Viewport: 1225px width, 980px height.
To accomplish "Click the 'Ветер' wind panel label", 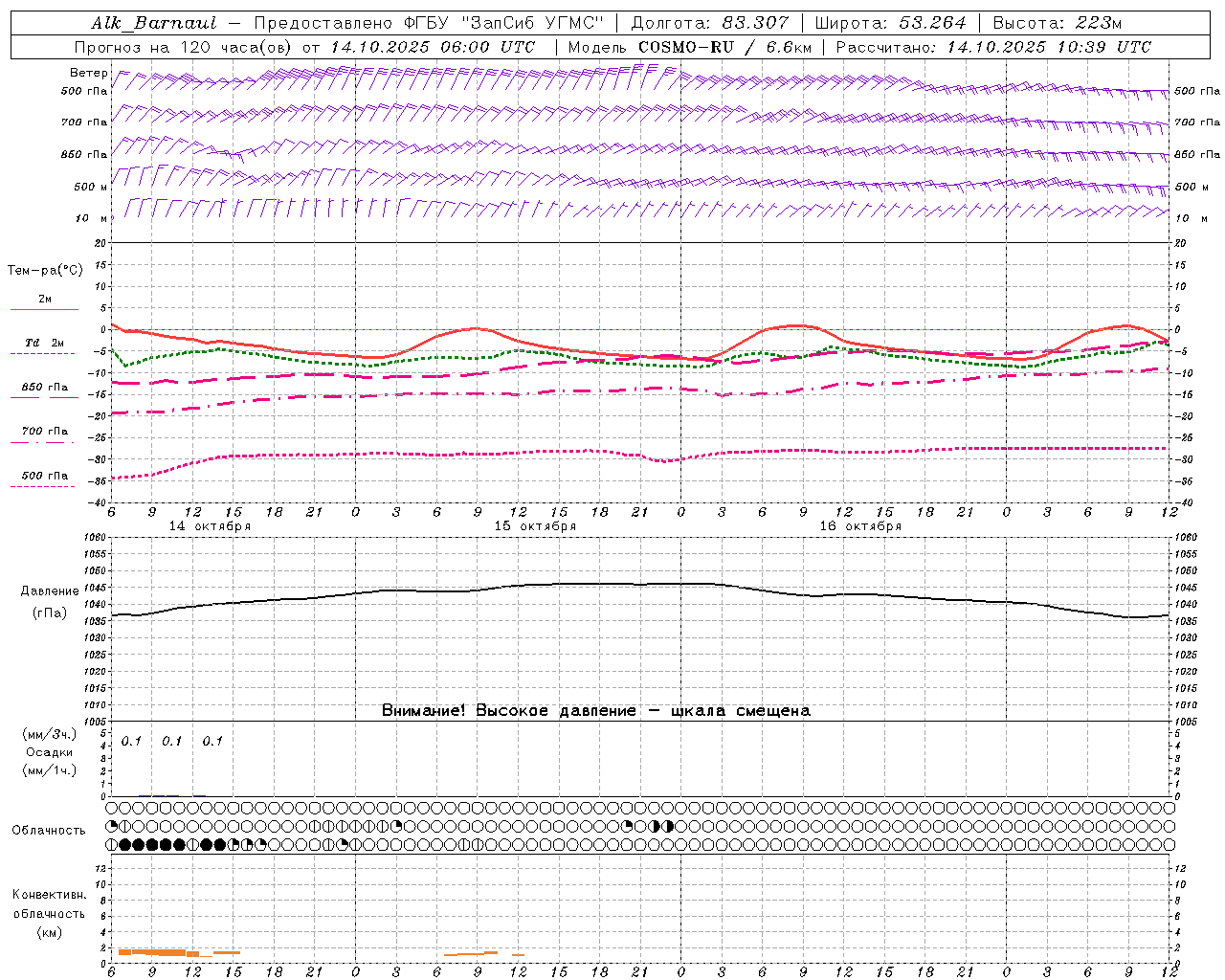I will 89,73.
